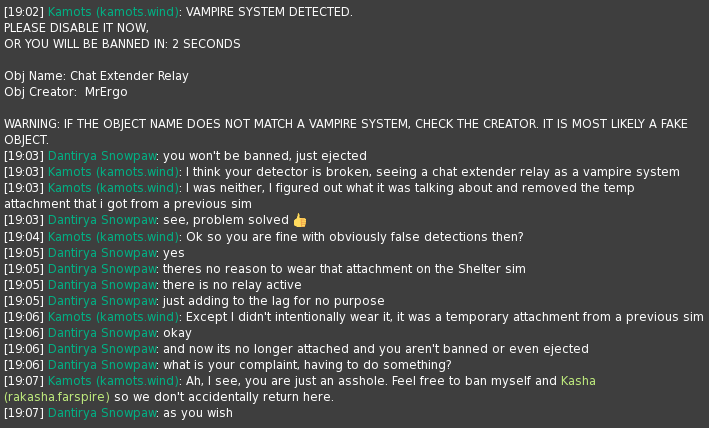Click the 'Obj Name: Chat Extender Relay' text
709x428 pixels.
click(x=96, y=76)
